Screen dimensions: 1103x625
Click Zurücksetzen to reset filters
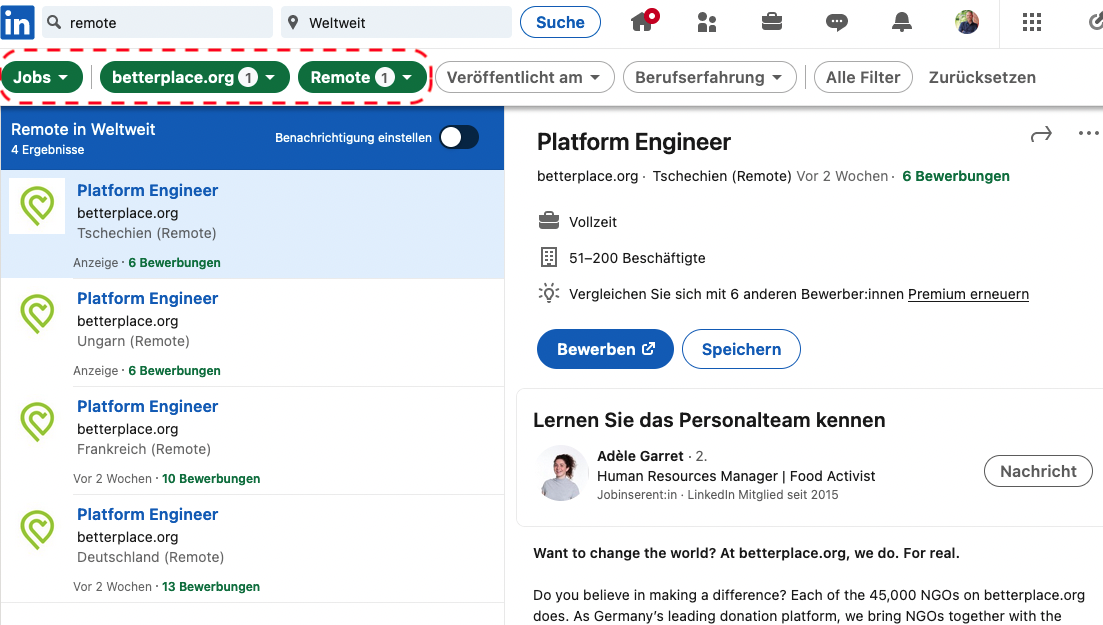982,77
